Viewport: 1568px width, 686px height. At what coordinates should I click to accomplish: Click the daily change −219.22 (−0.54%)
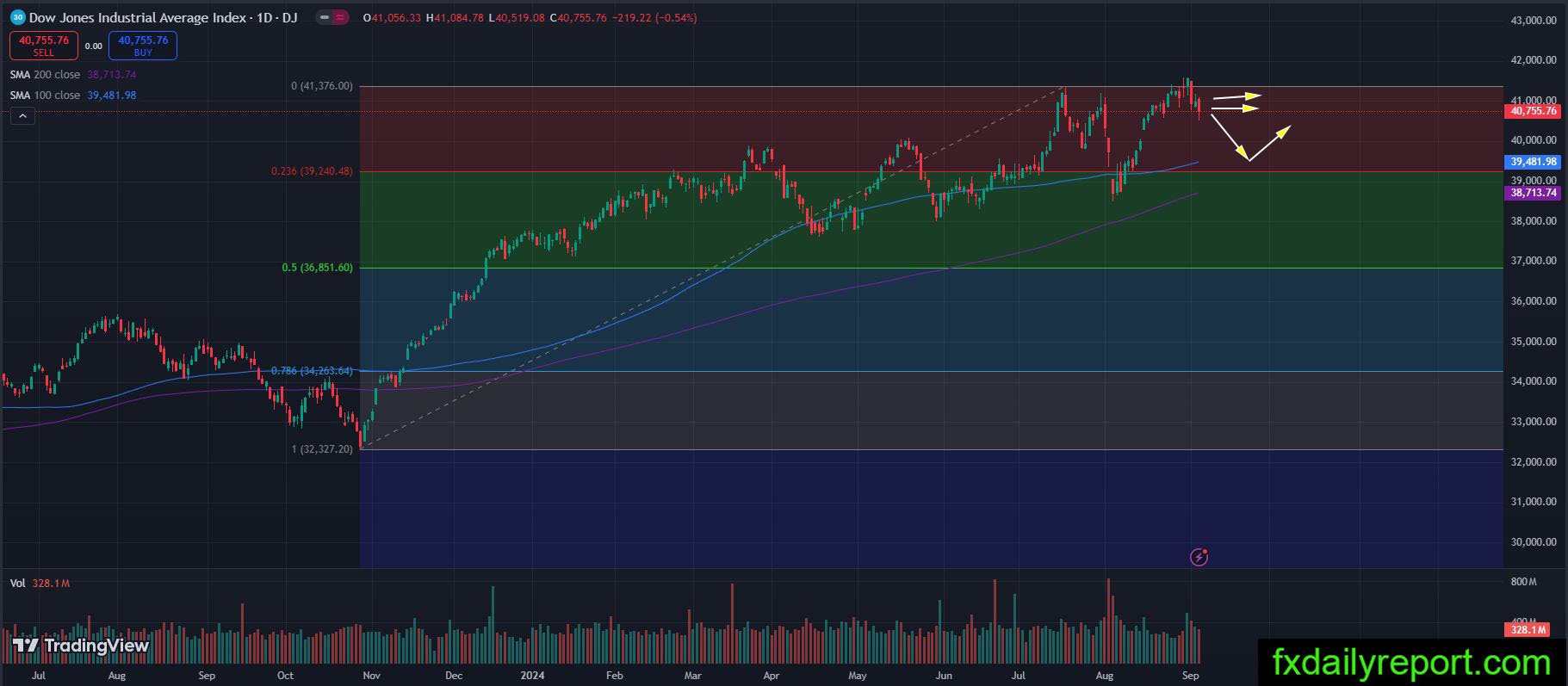(654, 18)
